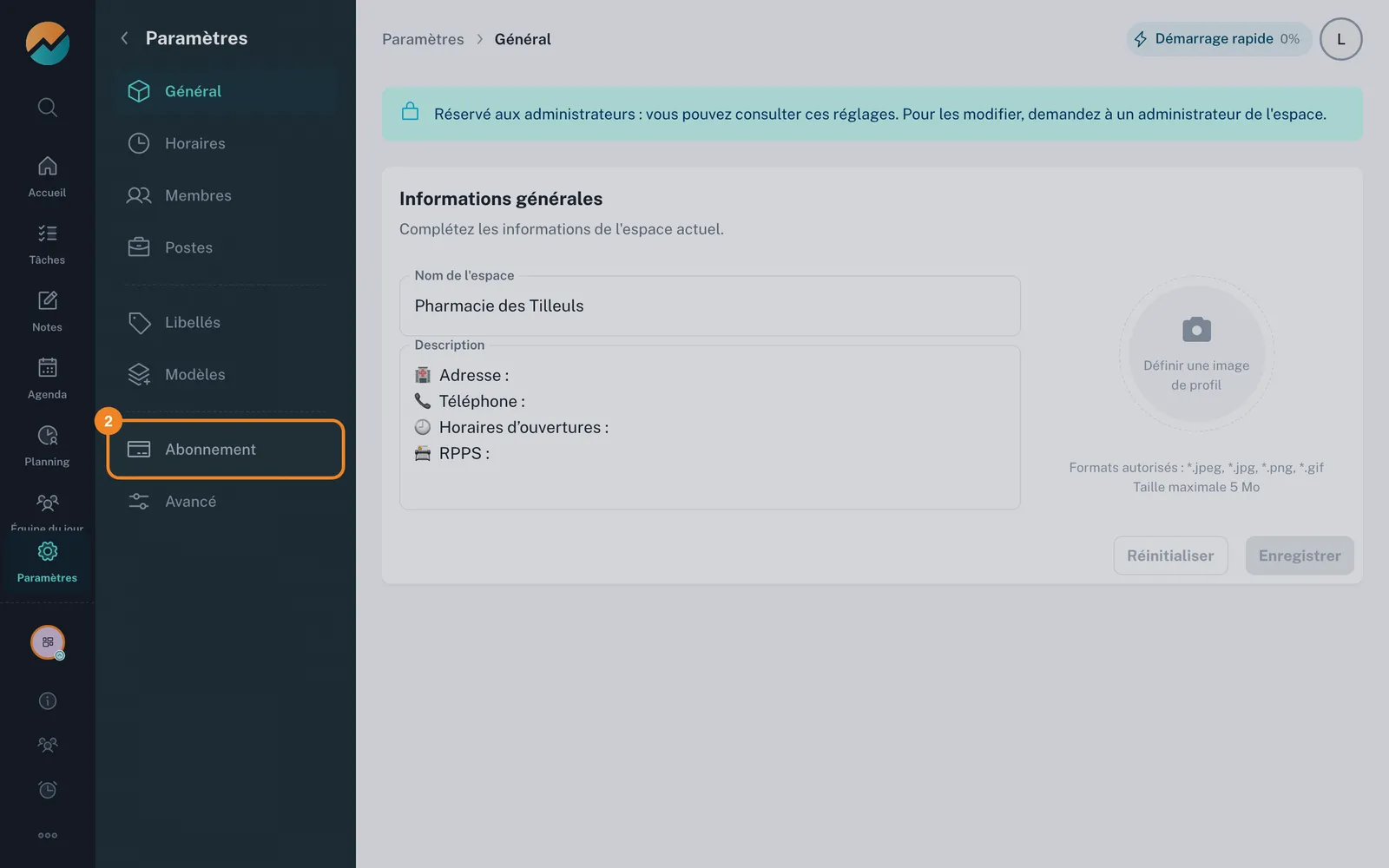
Task: Click the Réinitialiser button
Action: click(x=1170, y=556)
